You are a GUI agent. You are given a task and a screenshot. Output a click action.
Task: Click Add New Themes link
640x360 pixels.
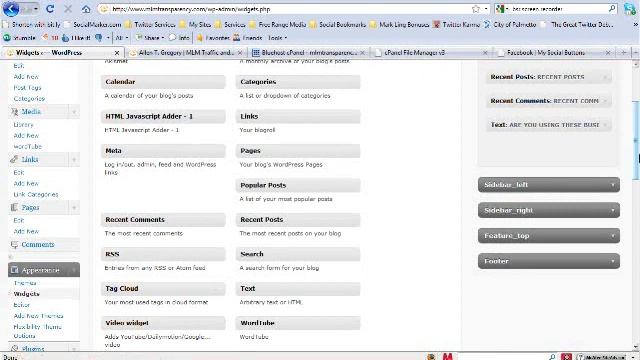pyautogui.click(x=38, y=316)
